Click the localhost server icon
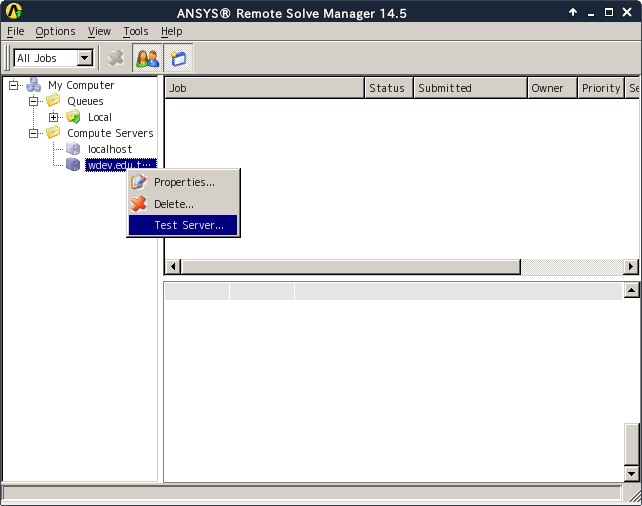The height and width of the screenshot is (506, 642). point(73,149)
